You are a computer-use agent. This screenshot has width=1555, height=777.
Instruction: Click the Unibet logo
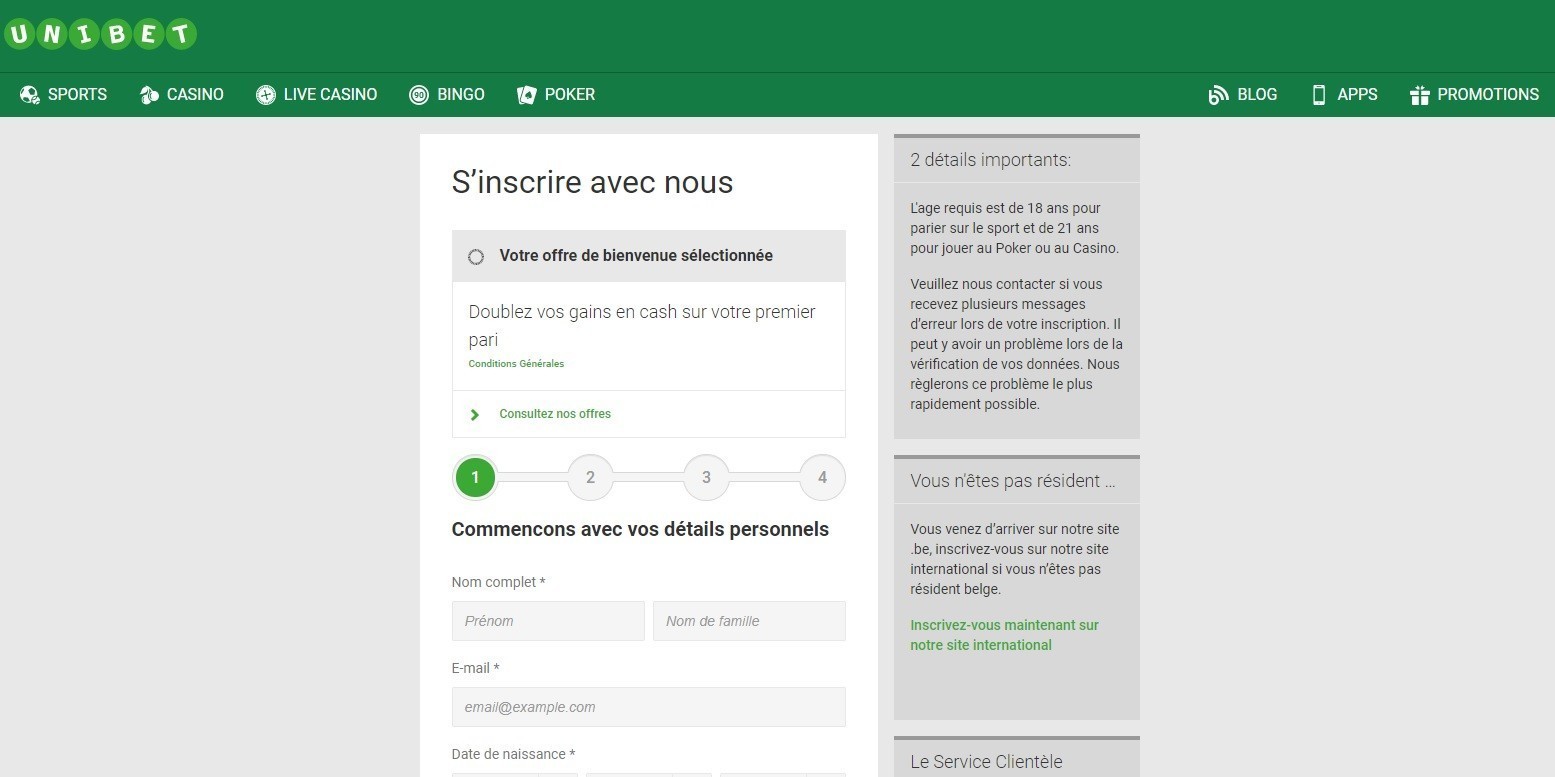(x=100, y=34)
